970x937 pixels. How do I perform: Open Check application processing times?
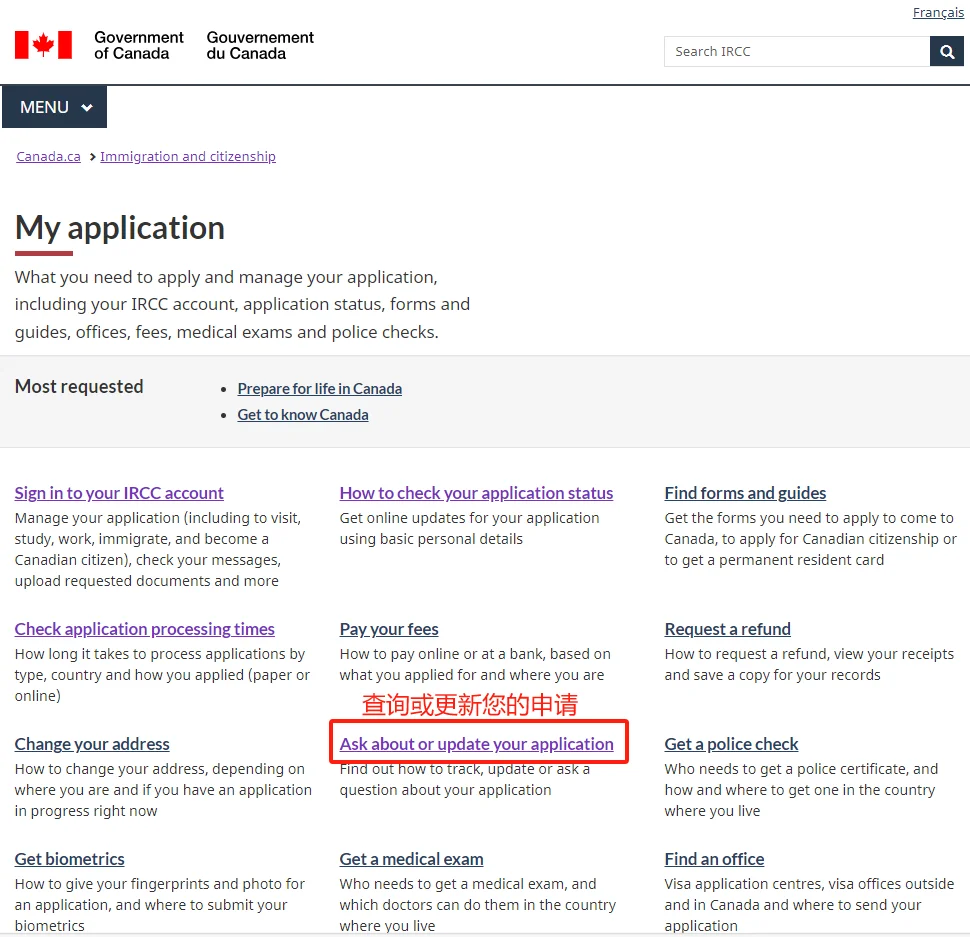(x=144, y=628)
